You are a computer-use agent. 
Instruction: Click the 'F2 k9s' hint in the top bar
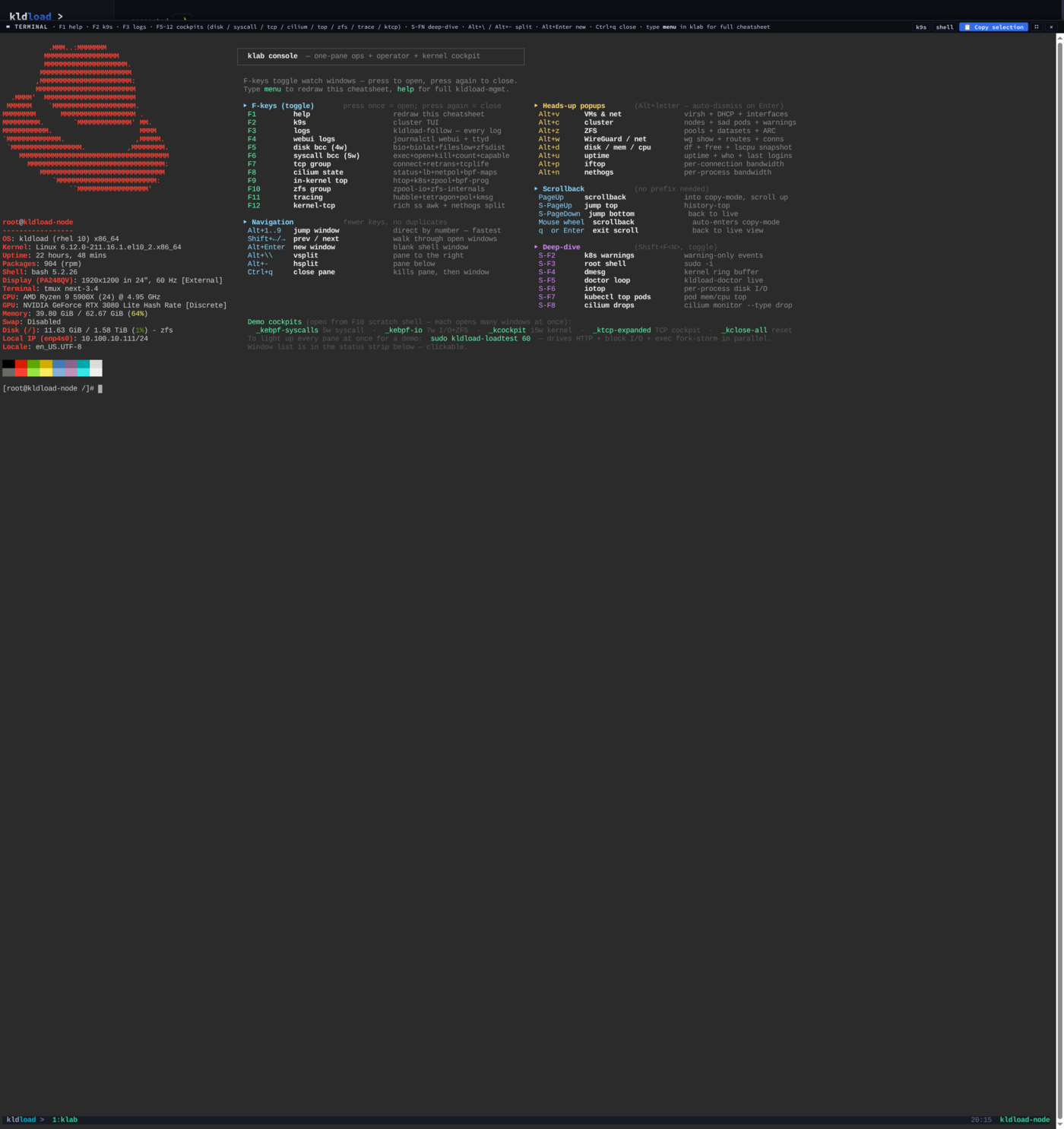click(103, 27)
